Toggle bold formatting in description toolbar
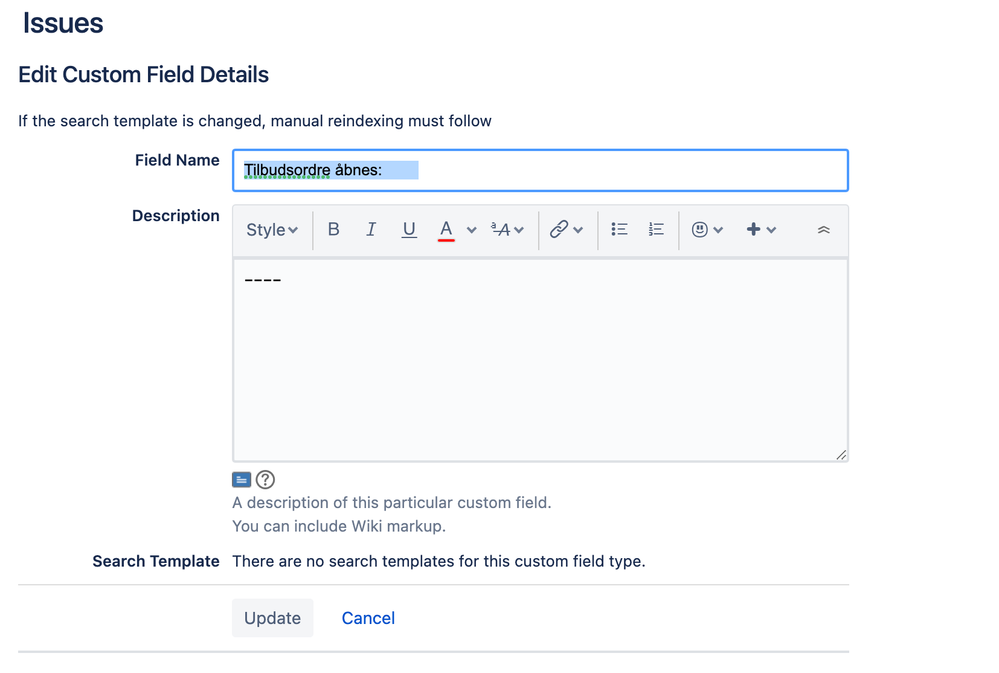 tap(334, 230)
